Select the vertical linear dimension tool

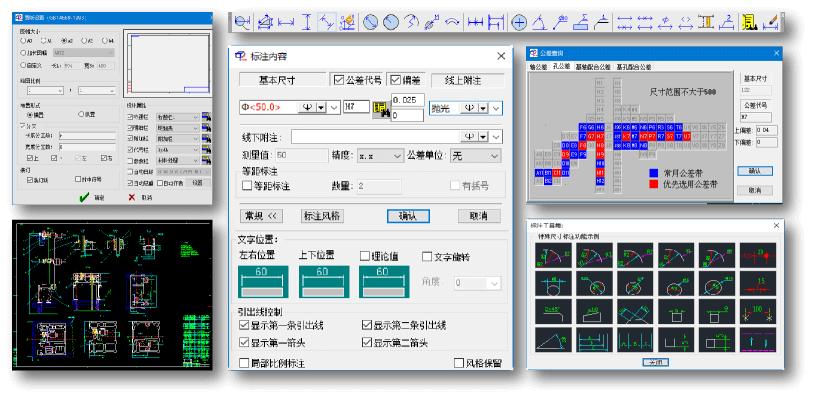[306, 22]
